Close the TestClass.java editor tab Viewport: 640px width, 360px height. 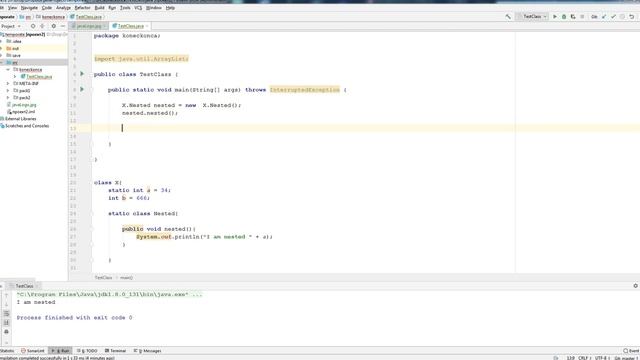tap(147, 26)
